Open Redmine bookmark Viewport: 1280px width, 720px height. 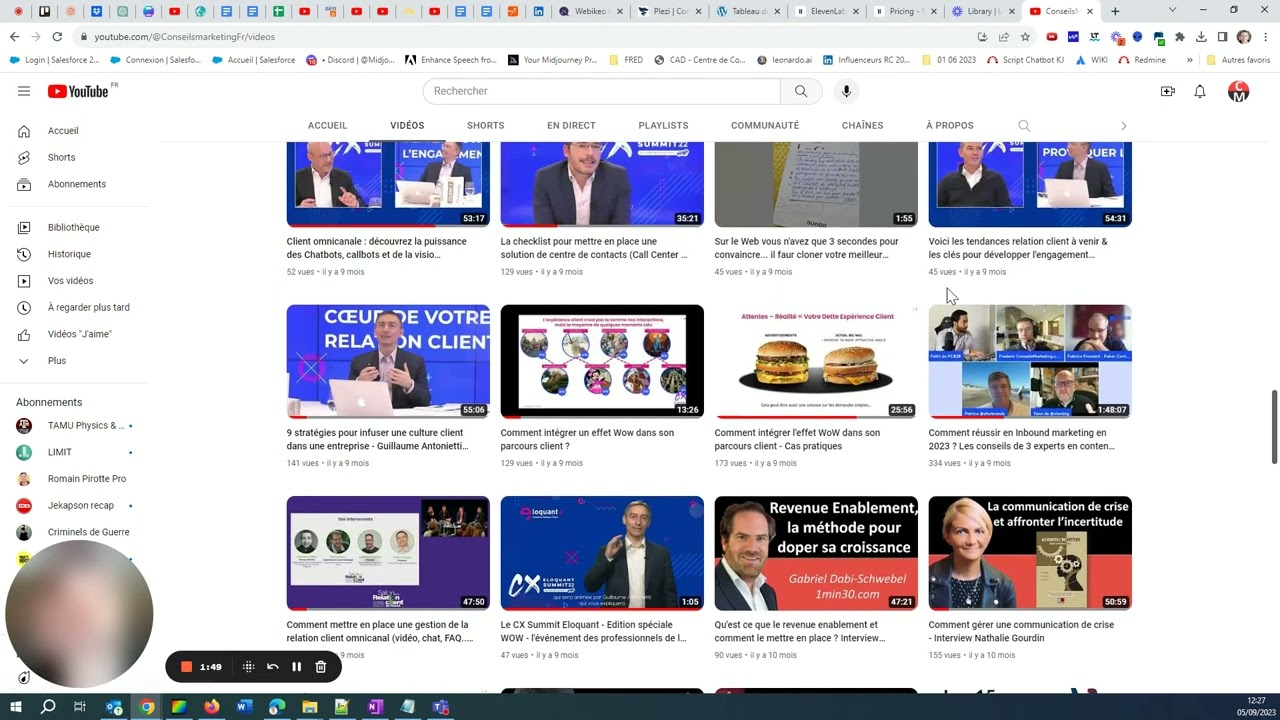pyautogui.click(x=1141, y=60)
